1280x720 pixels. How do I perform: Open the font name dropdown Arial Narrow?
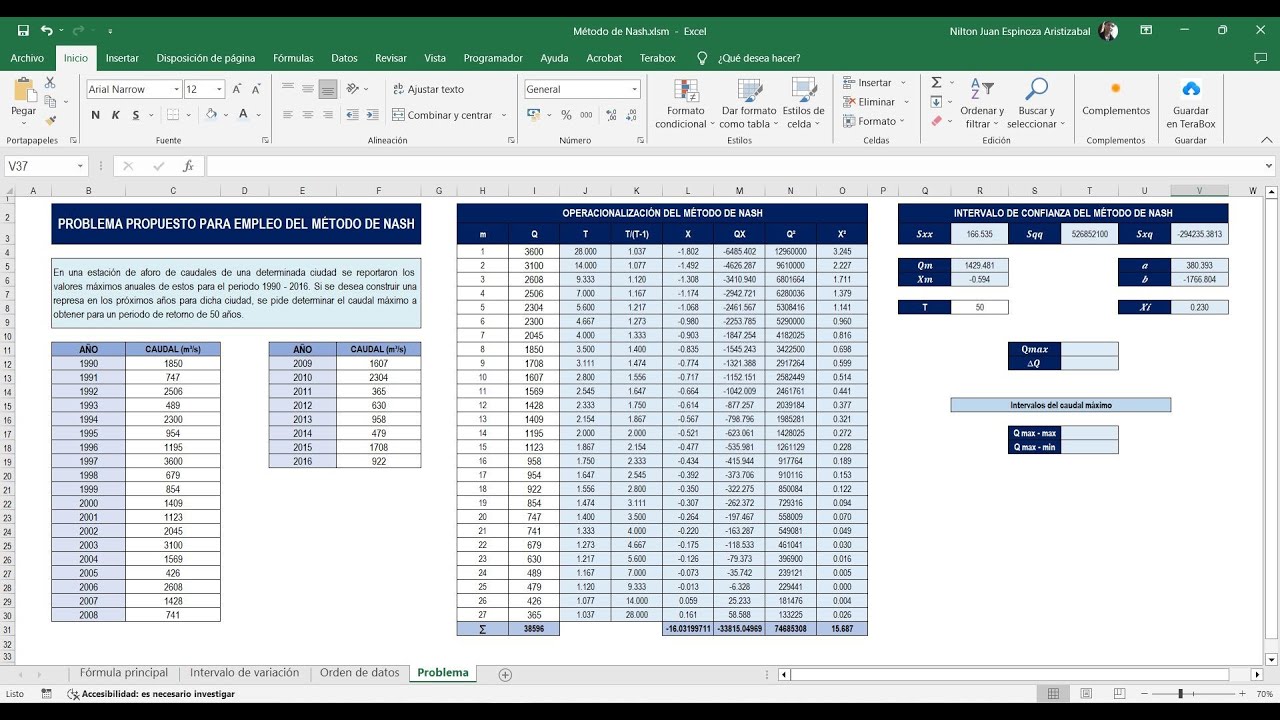(x=177, y=89)
